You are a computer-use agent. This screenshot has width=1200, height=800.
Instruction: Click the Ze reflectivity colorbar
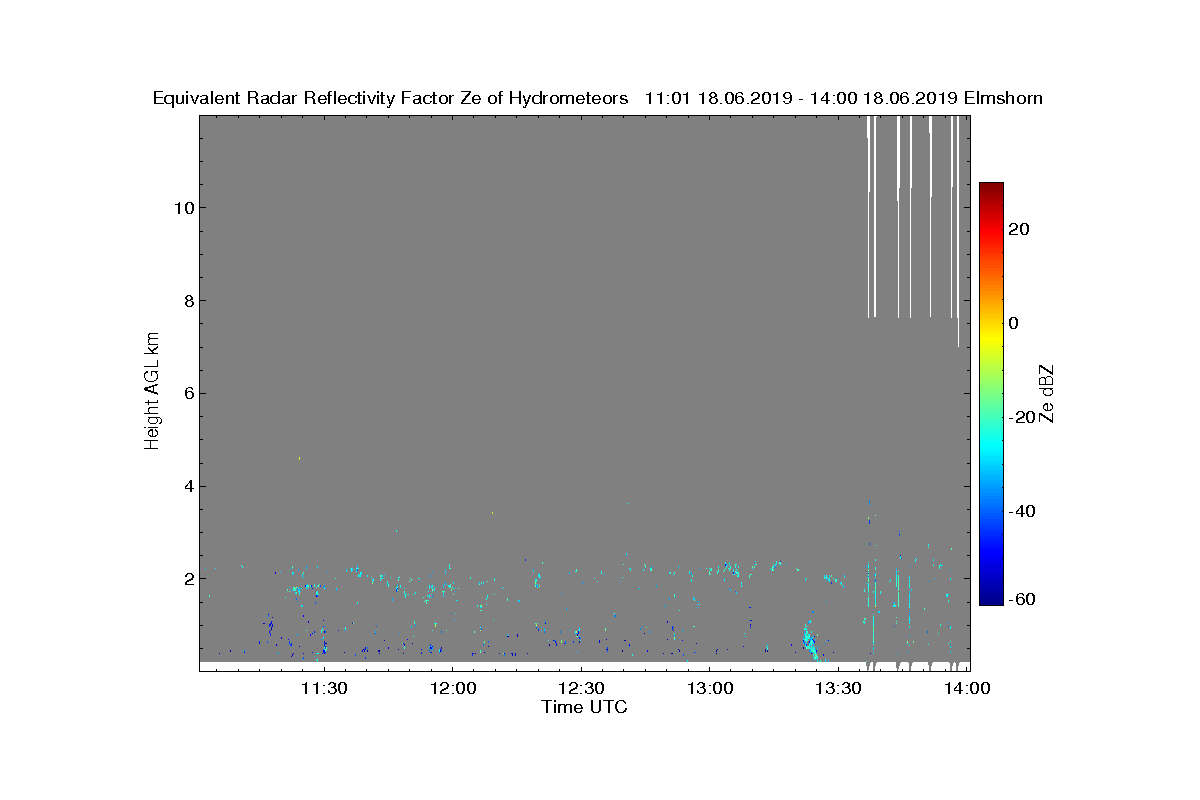tap(991, 393)
